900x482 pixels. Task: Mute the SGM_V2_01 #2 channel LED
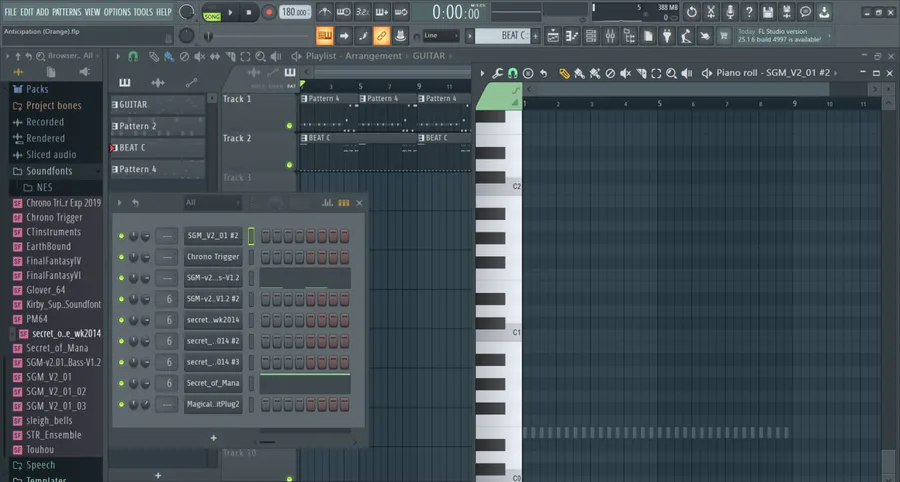121,236
